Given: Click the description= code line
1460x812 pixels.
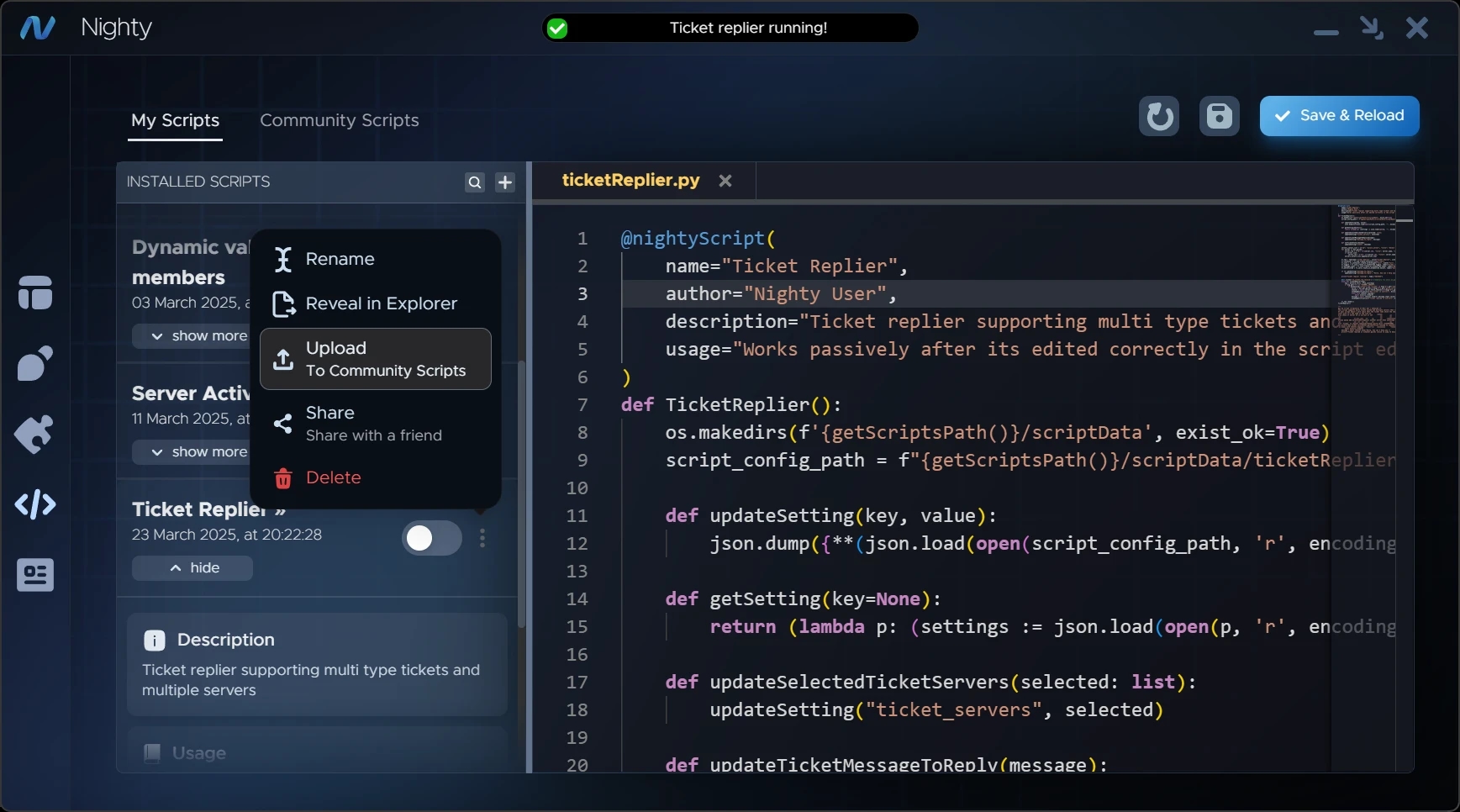Looking at the screenshot, I should [1030, 322].
